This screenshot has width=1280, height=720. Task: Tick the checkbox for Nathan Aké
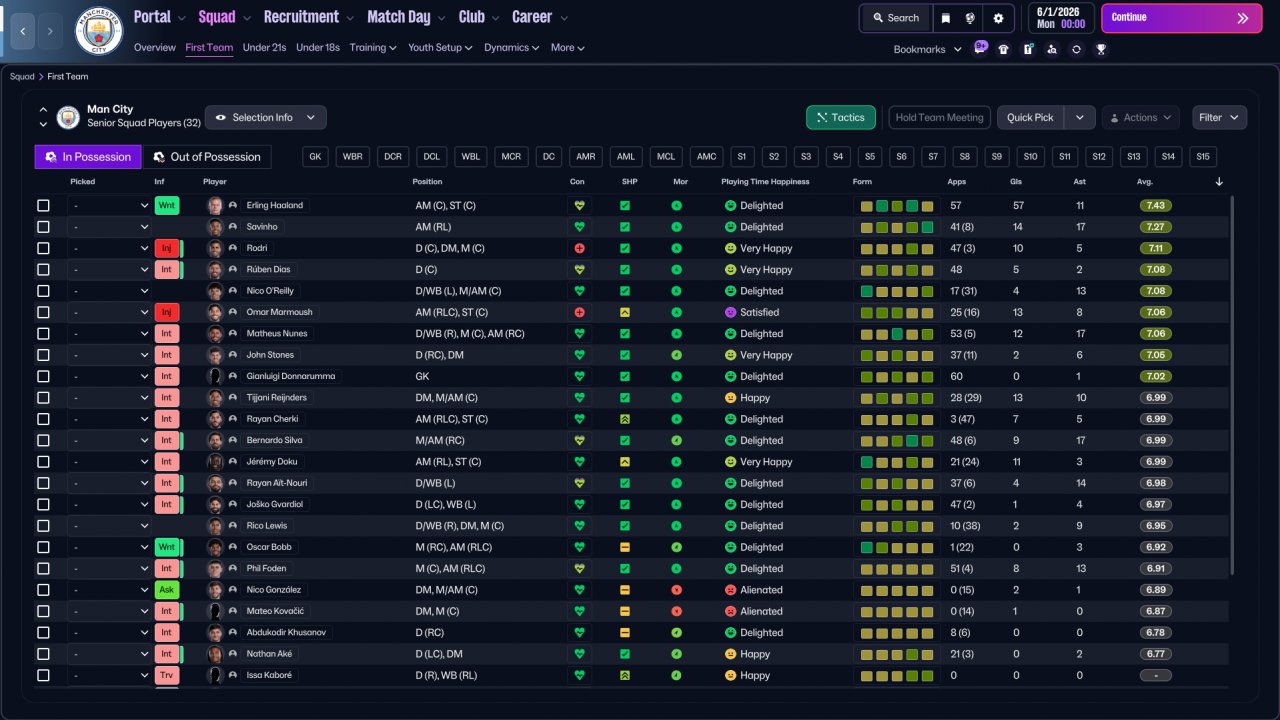point(43,654)
